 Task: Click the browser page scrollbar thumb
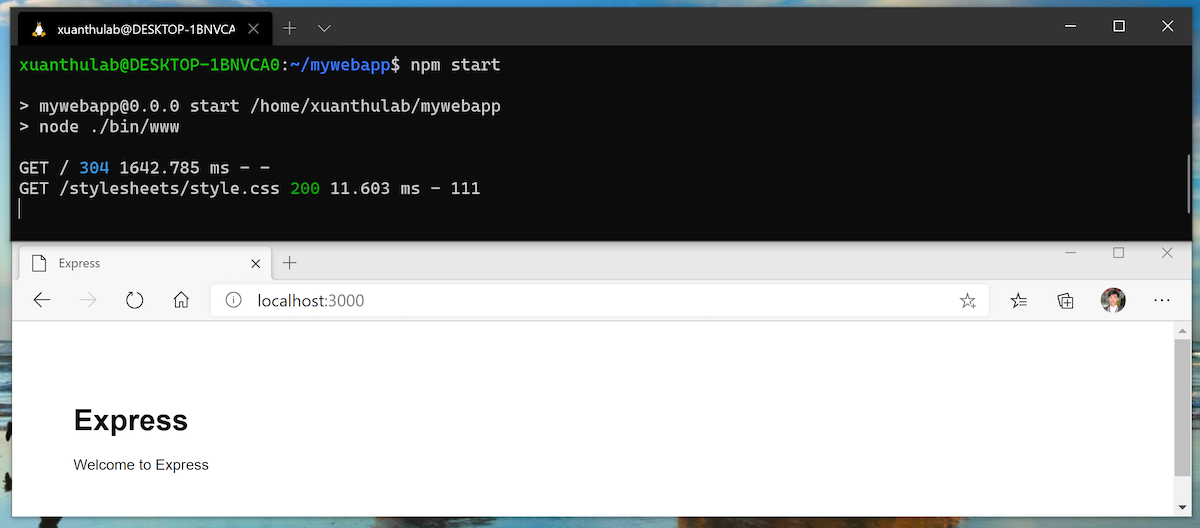(x=1182, y=408)
